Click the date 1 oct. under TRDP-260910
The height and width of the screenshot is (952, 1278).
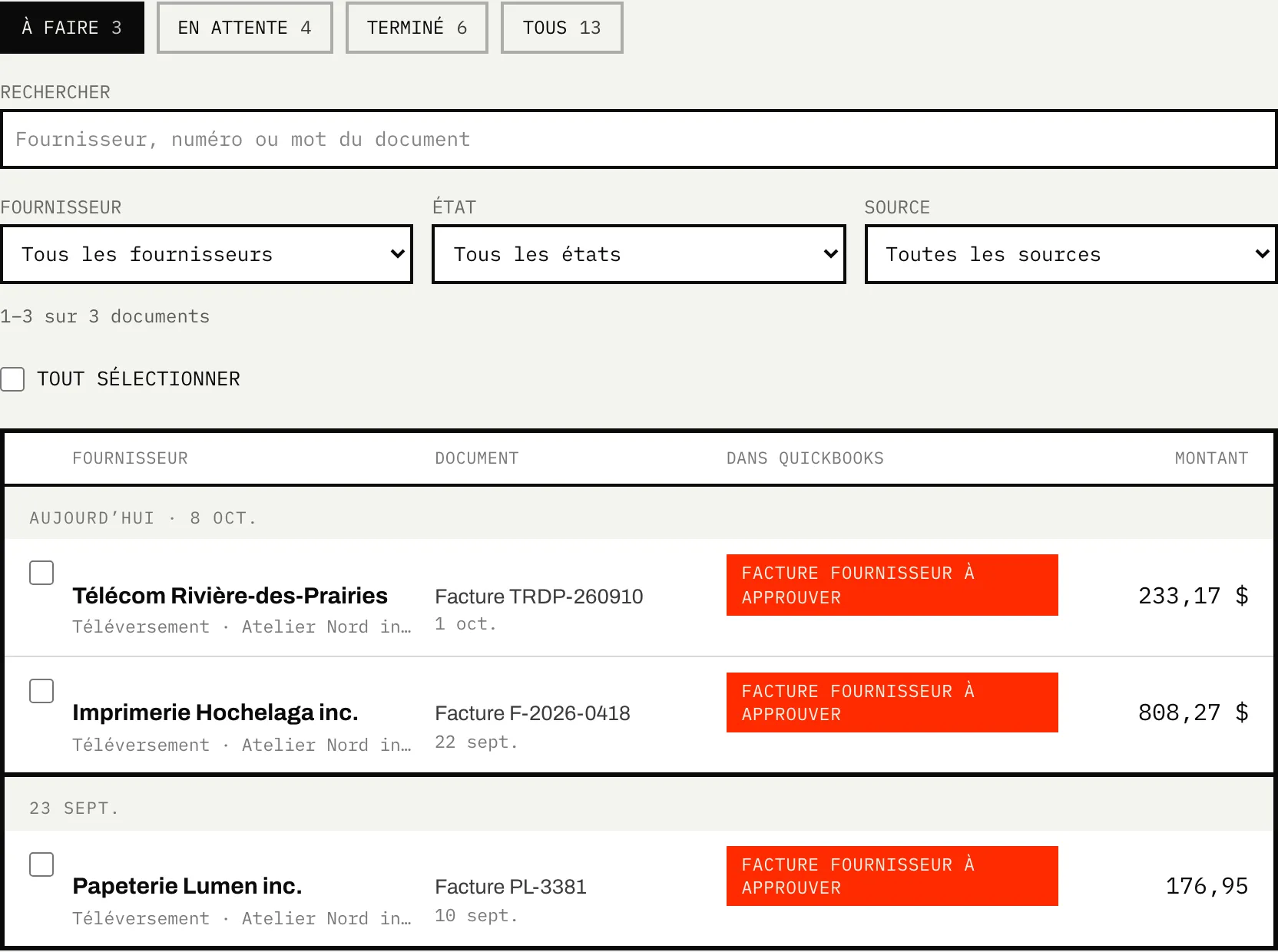pos(465,624)
